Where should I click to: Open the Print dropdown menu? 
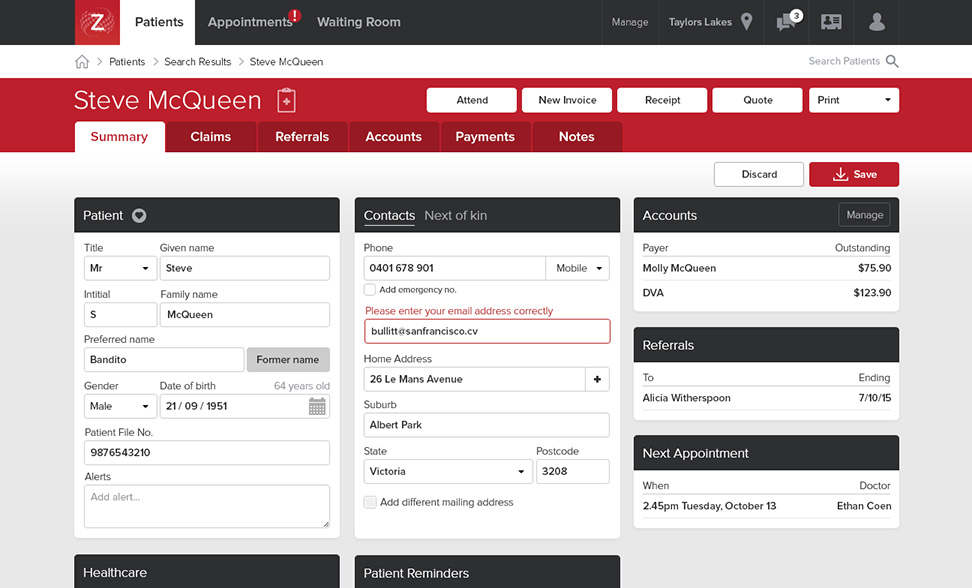853,100
